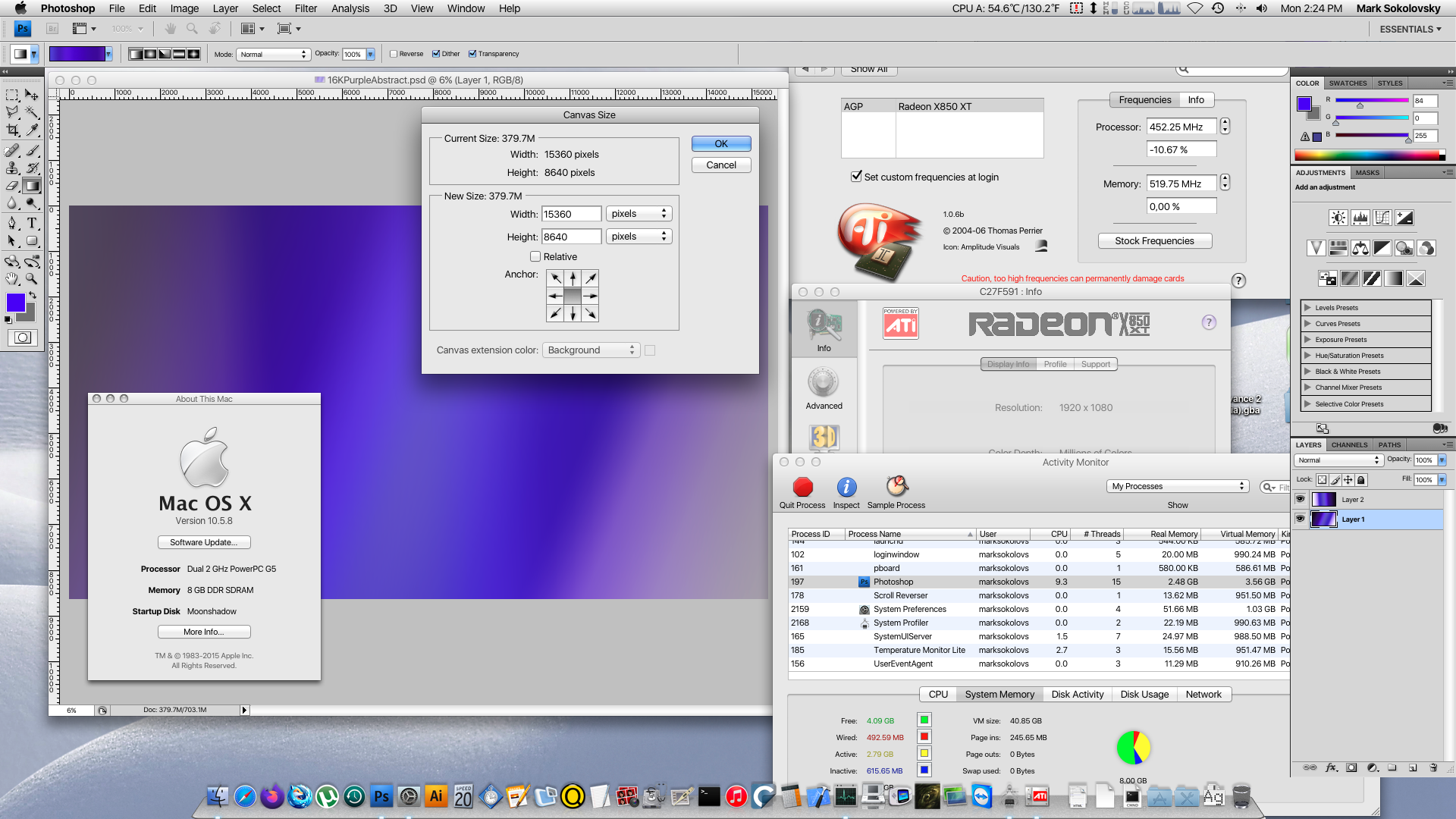Click the Stock Frequencies button
The height and width of the screenshot is (819, 1456).
click(x=1154, y=240)
